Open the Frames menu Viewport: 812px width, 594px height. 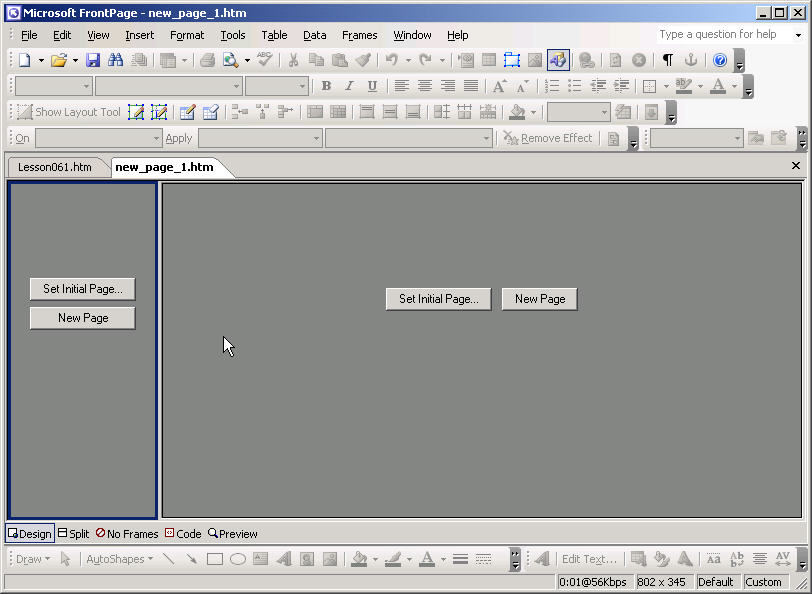[359, 35]
